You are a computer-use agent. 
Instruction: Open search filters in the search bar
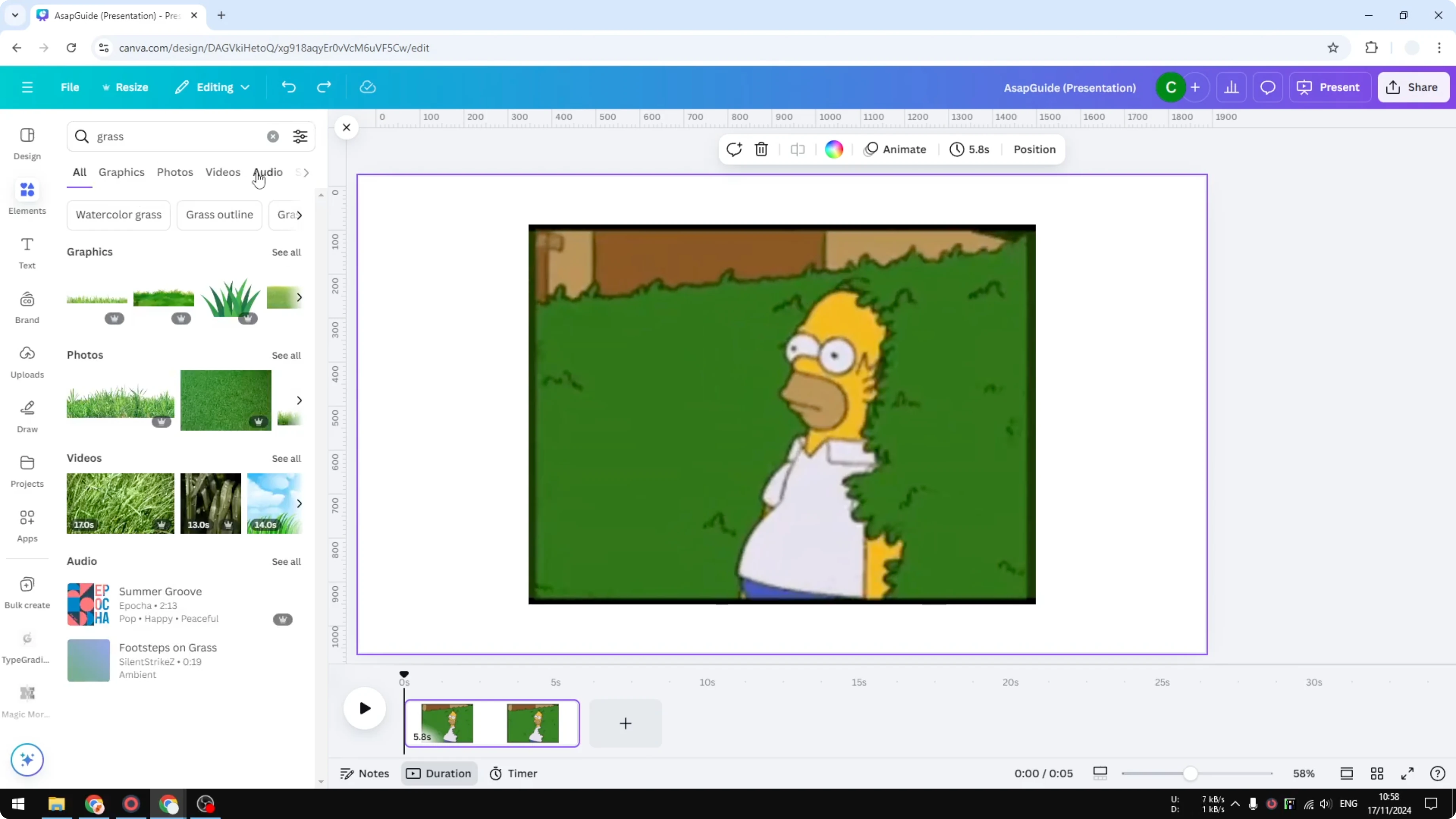coord(300,136)
